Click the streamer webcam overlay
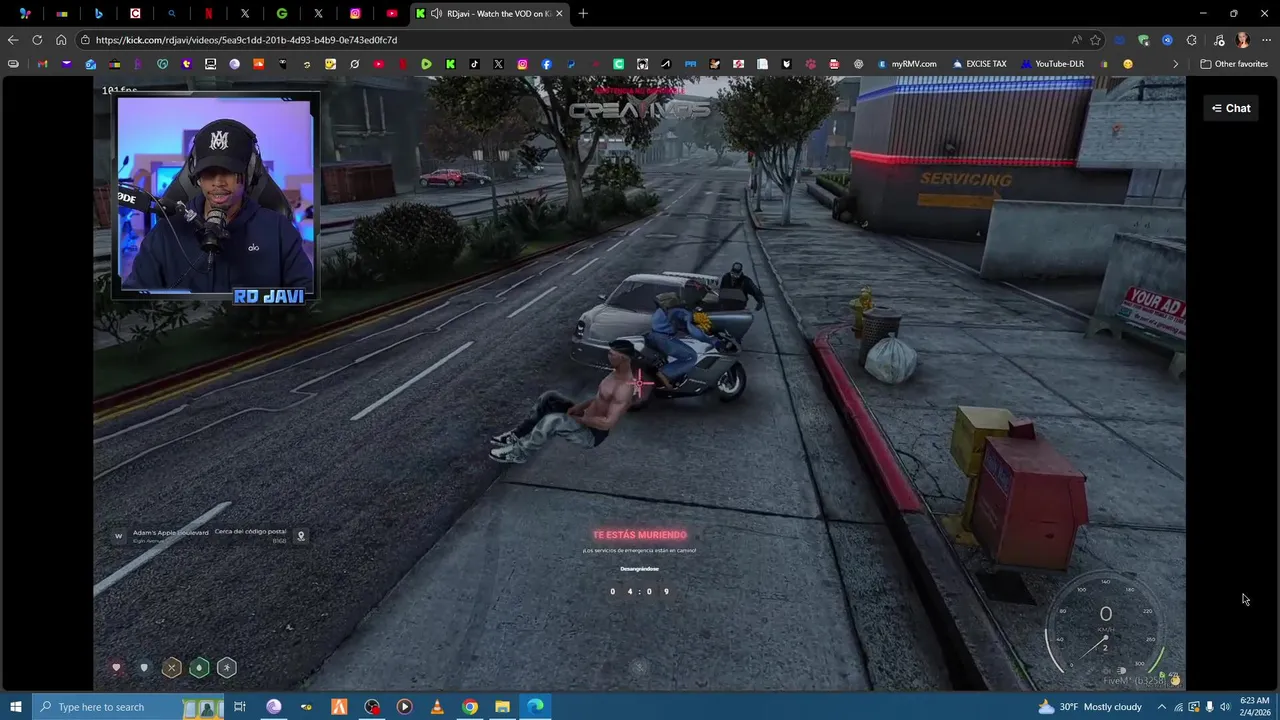The height and width of the screenshot is (720, 1280). [x=216, y=199]
